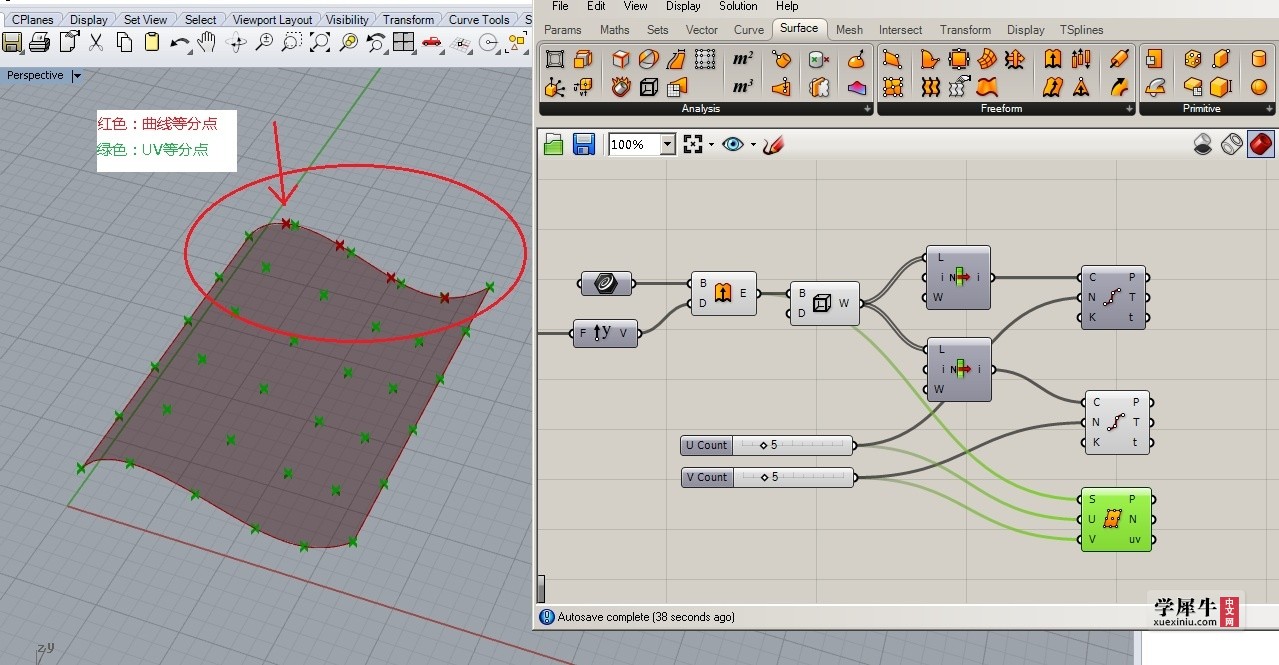This screenshot has width=1279, height=665.
Task: Click the extrude component with B, D, E ports
Action: coord(724,293)
